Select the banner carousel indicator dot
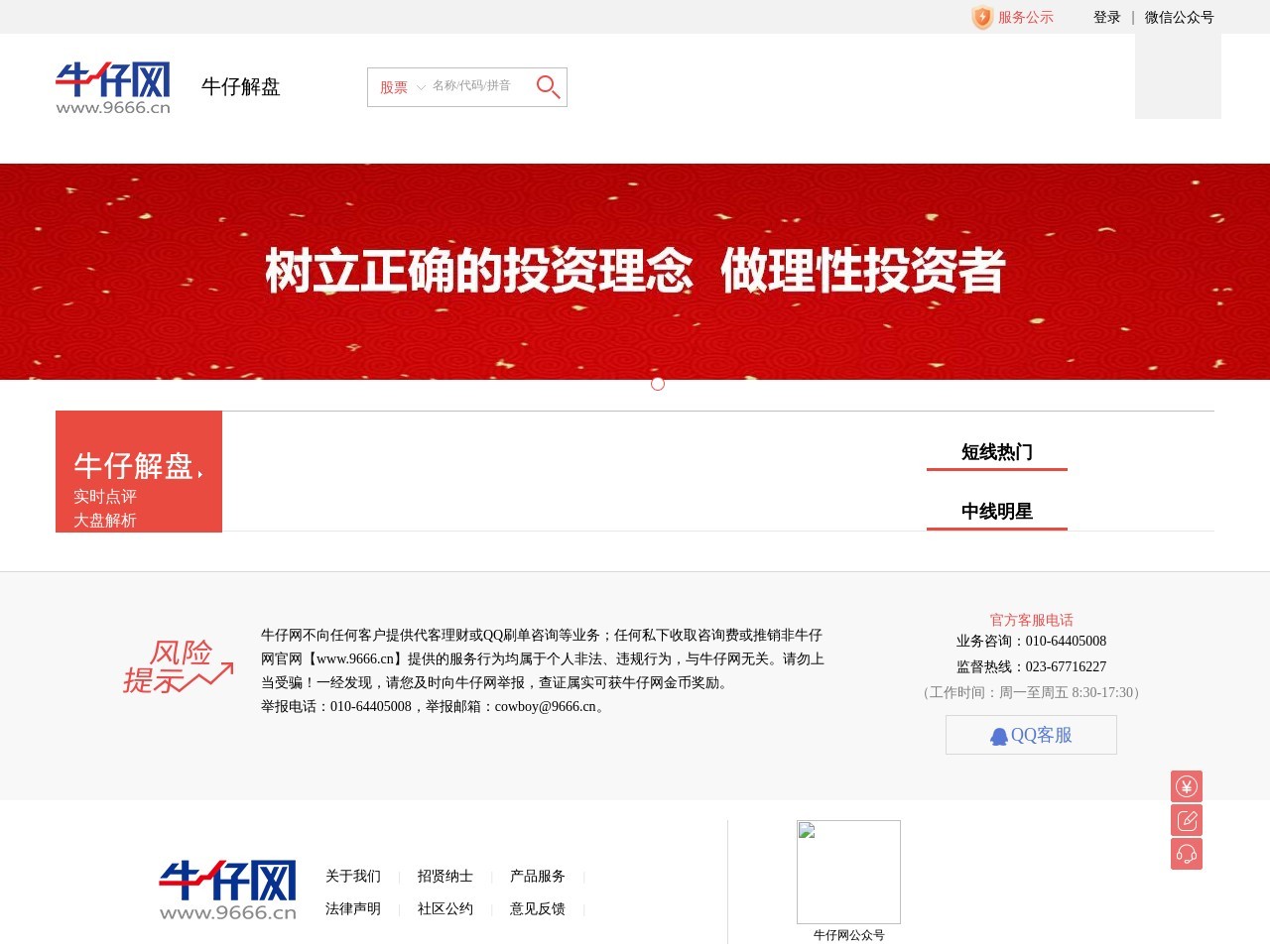This screenshot has height=952, width=1270. coord(658,384)
